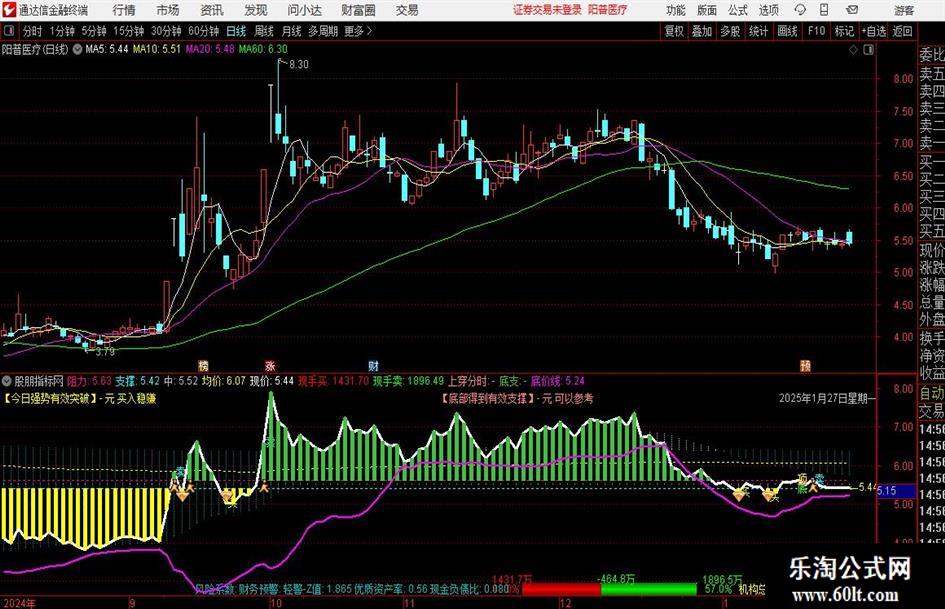Click the 阳普医疗 red title link

(x=608, y=10)
